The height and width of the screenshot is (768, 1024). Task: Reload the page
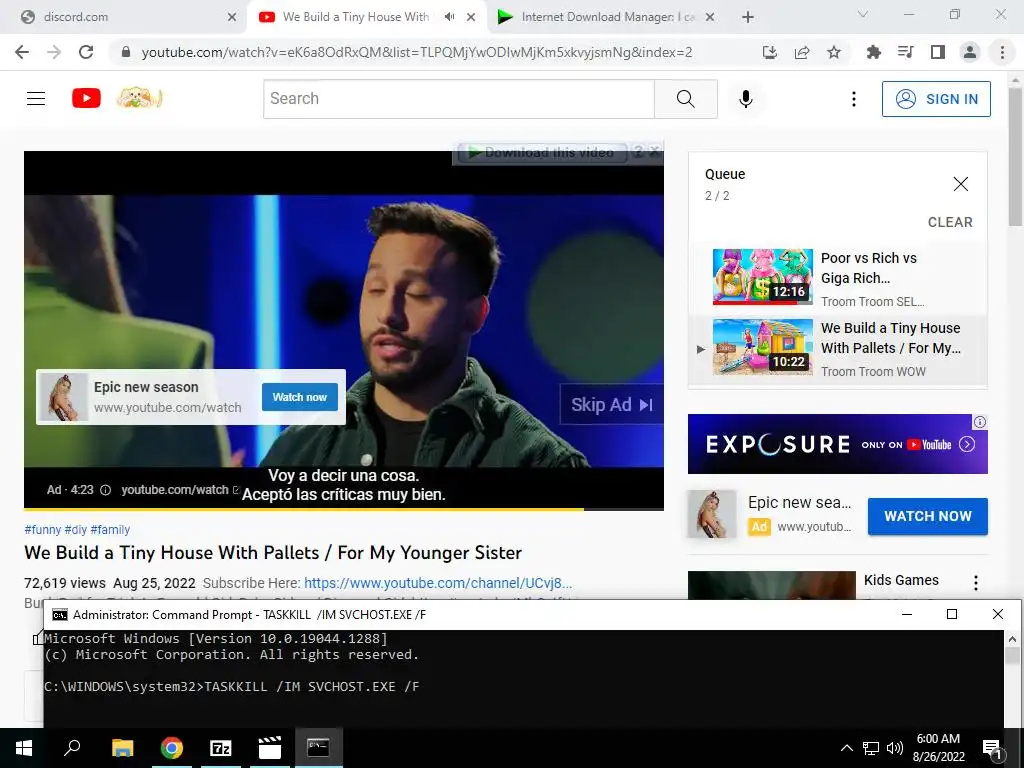tap(86, 52)
